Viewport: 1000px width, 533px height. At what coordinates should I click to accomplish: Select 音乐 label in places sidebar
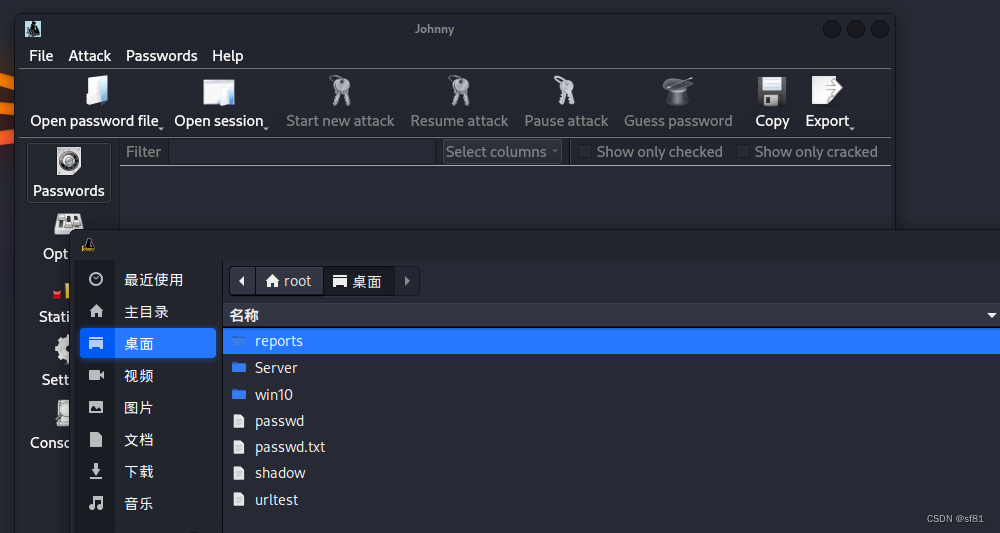[139, 503]
